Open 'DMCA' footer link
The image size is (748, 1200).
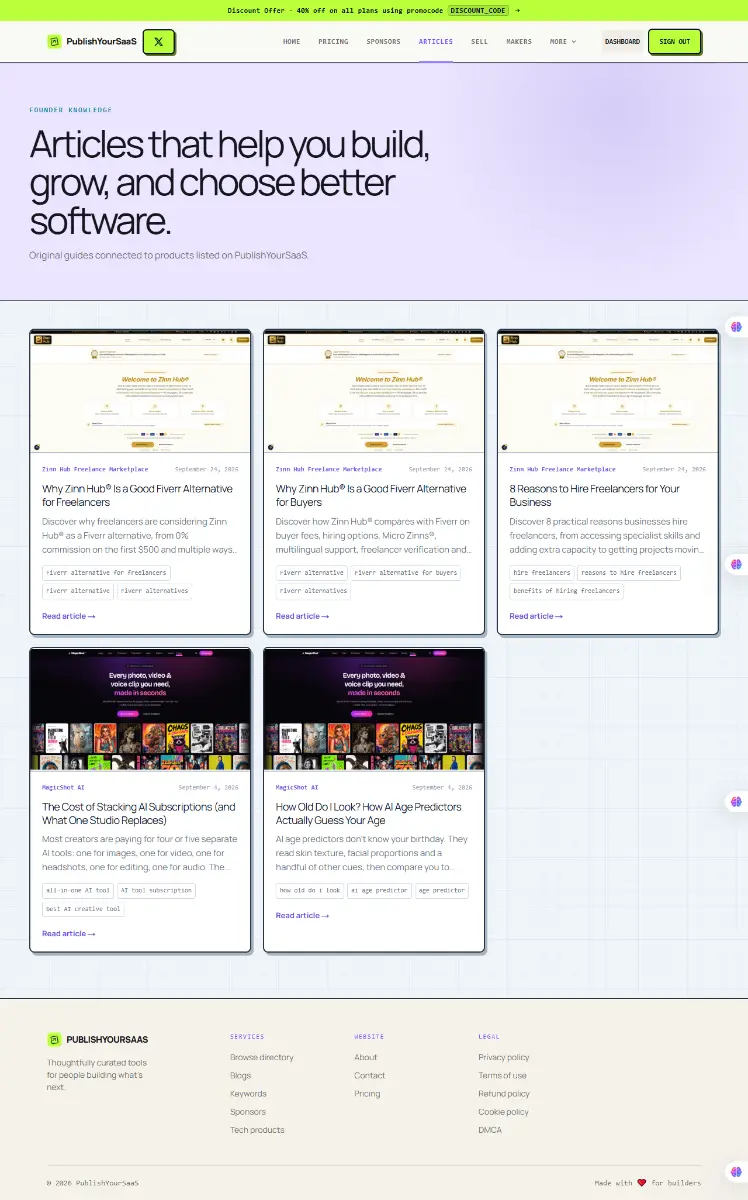[x=490, y=1130]
